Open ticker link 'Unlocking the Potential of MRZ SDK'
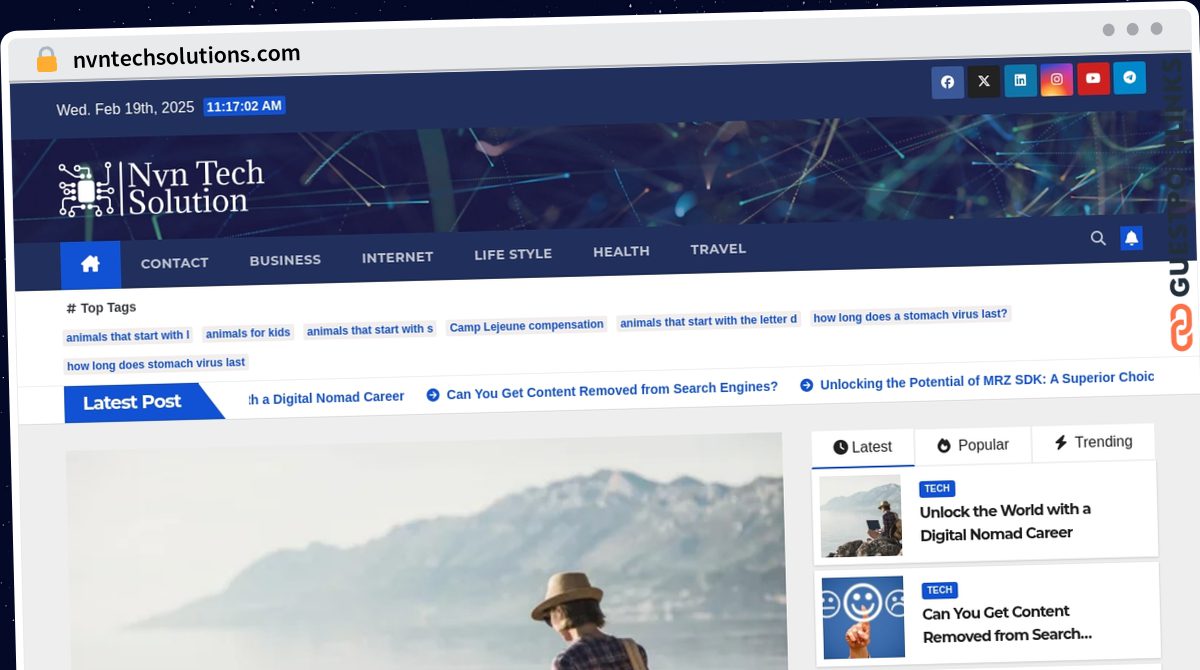This screenshot has height=670, width=1200. point(975,380)
